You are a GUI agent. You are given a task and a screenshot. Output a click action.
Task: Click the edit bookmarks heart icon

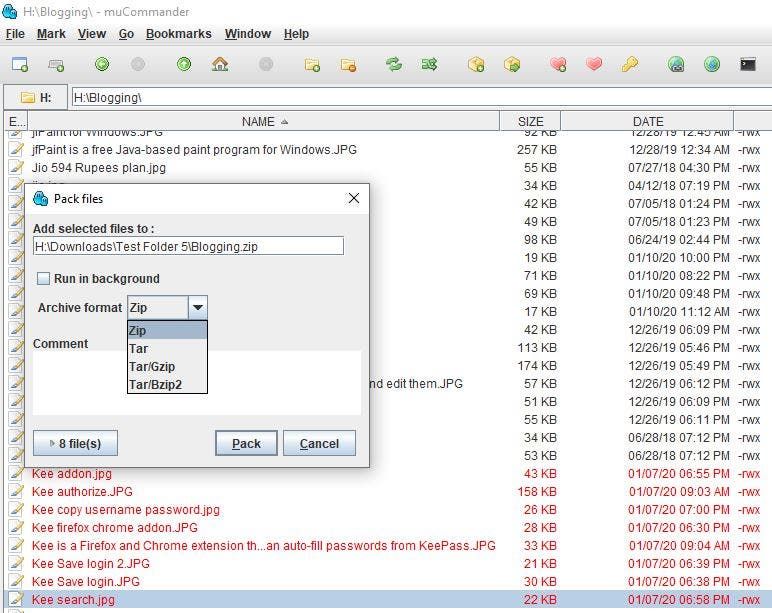(594, 65)
